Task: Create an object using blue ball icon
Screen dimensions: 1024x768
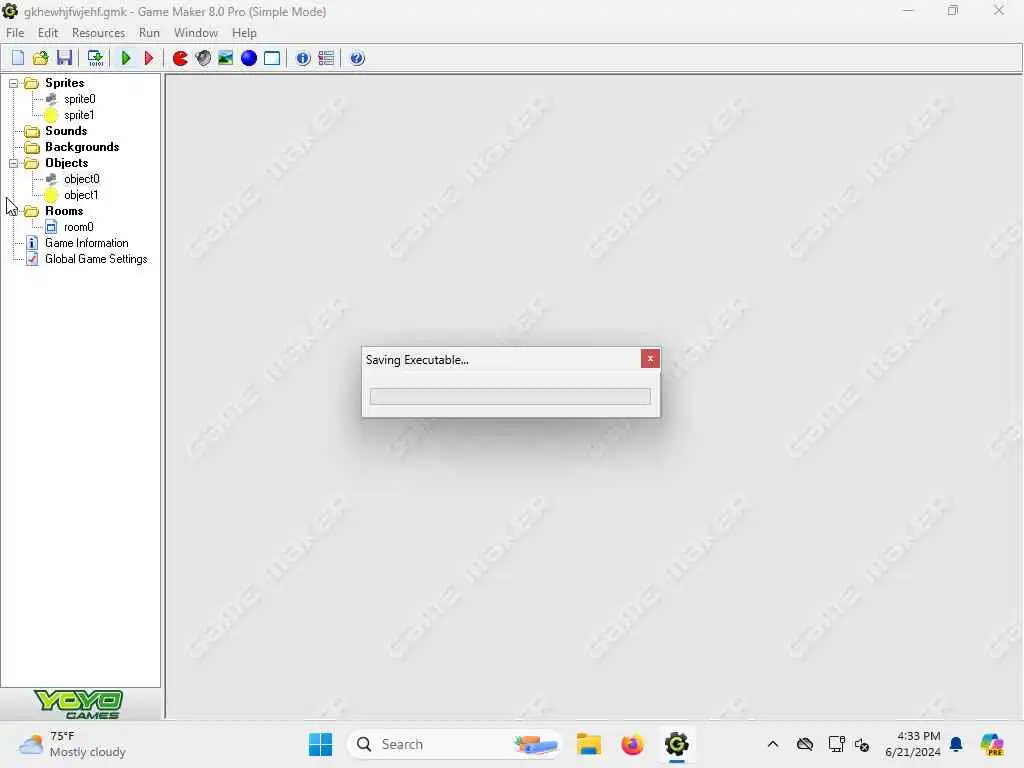Action: coord(249,58)
